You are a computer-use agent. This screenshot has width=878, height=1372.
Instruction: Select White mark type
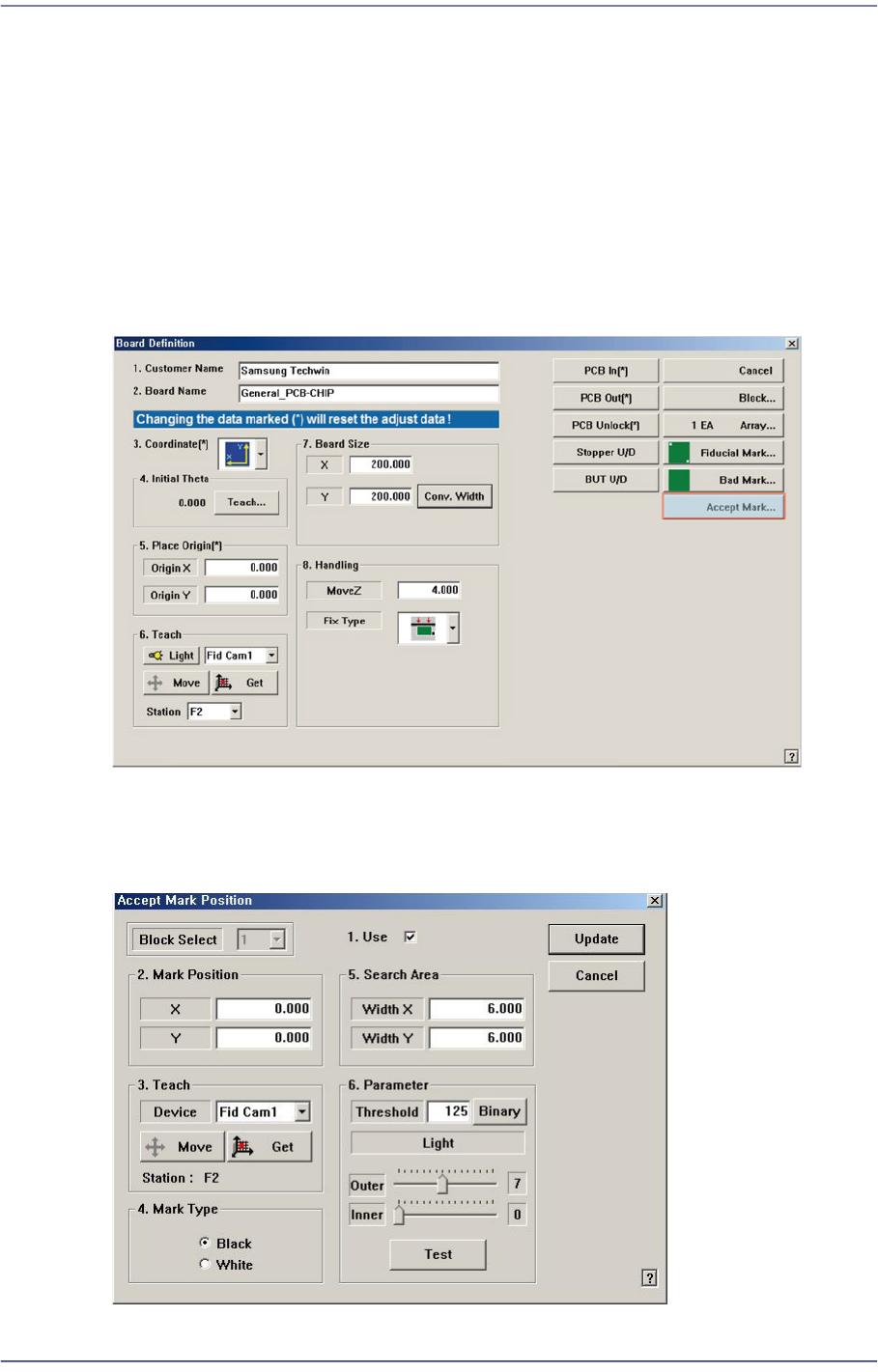pos(205,1264)
